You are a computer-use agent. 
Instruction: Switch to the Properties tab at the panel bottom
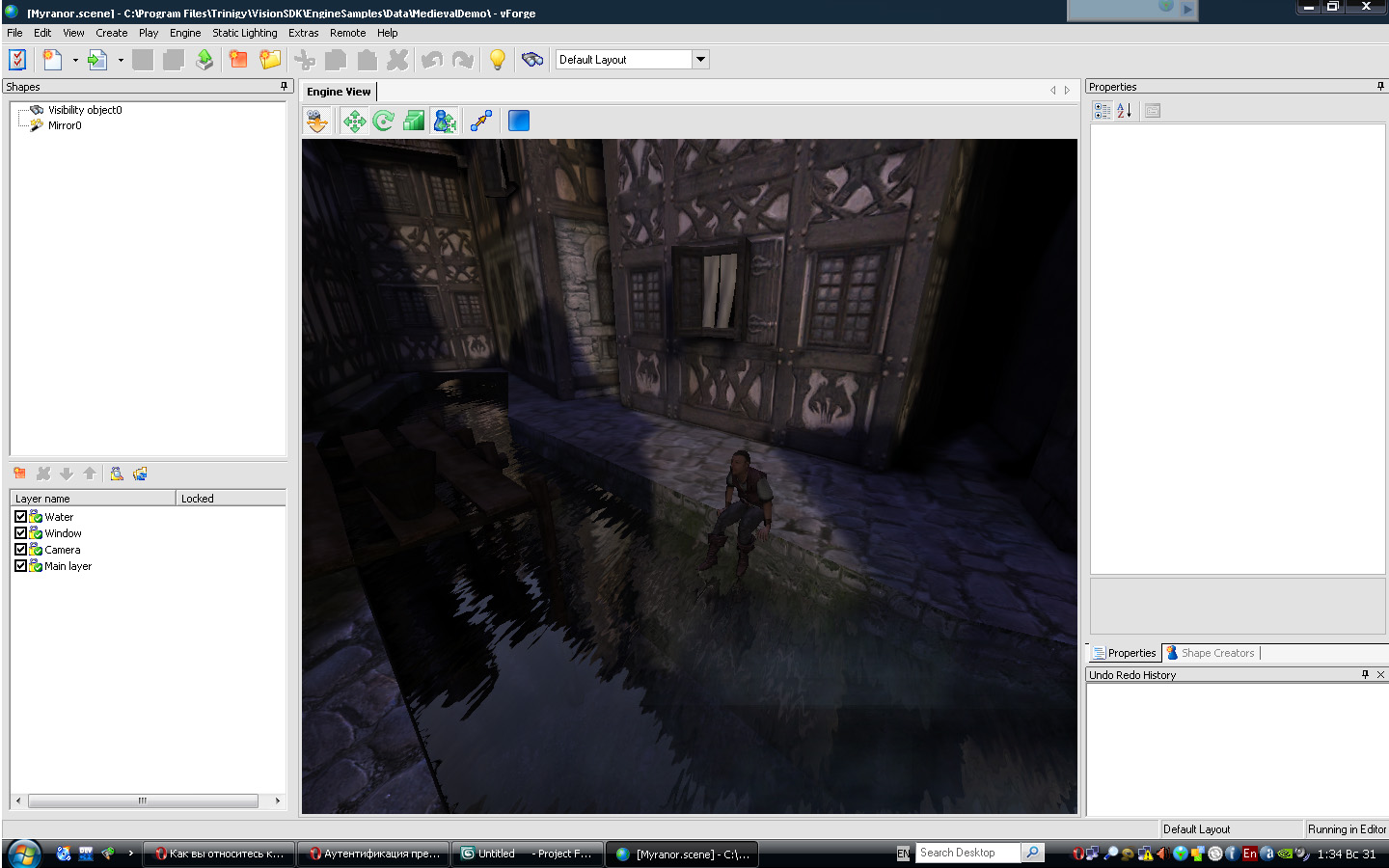pyautogui.click(x=1125, y=653)
